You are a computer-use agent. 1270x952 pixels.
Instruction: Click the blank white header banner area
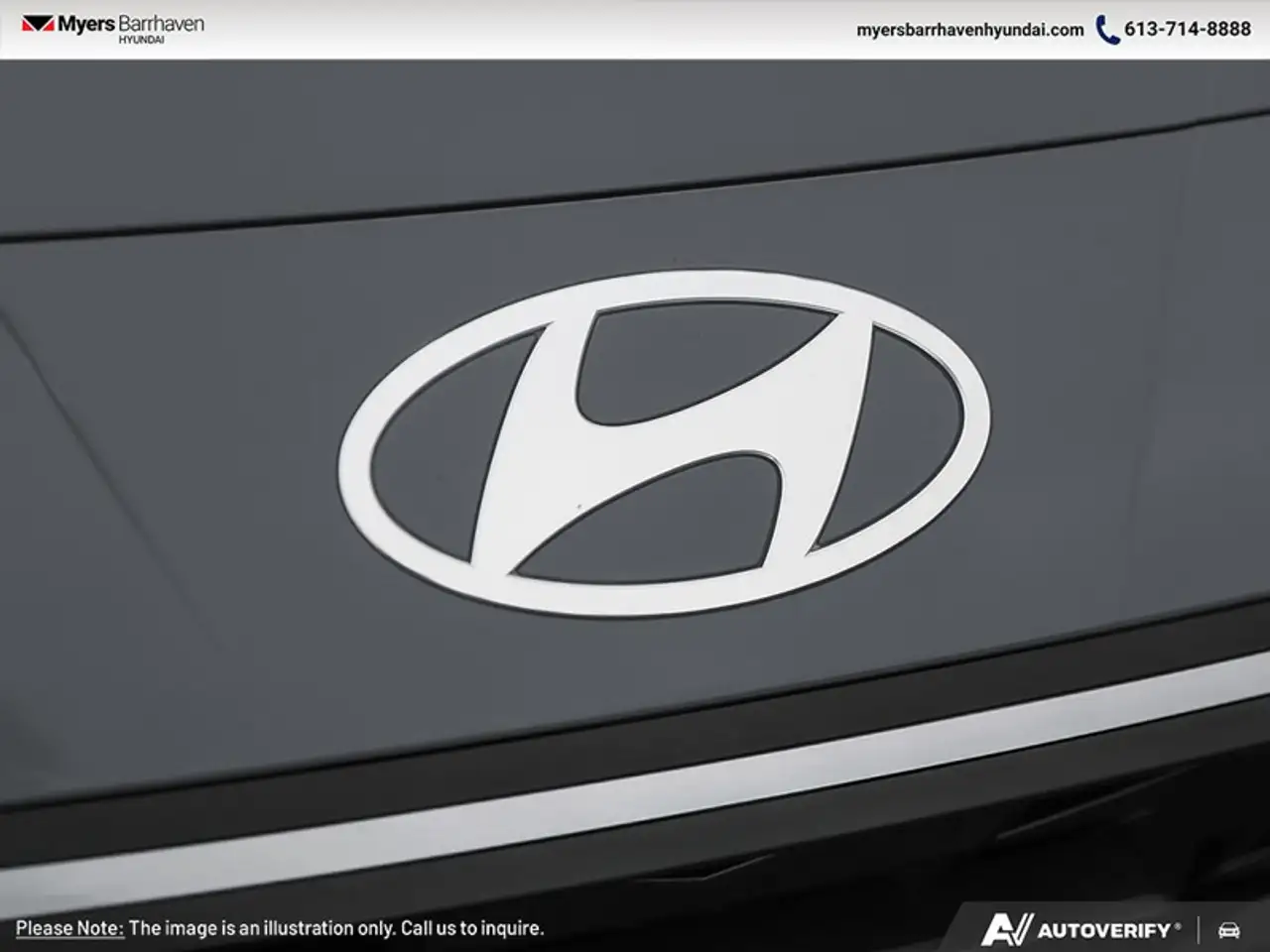click(x=526, y=30)
